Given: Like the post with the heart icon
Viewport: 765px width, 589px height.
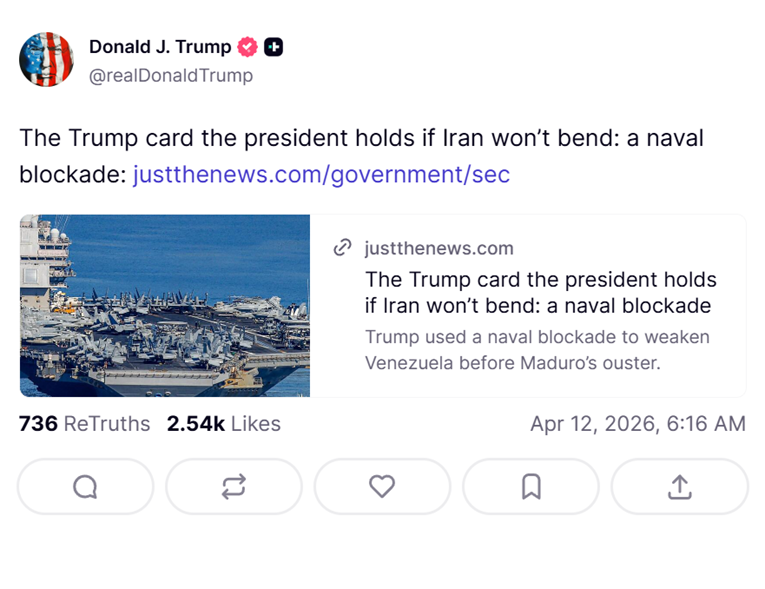Looking at the screenshot, I should 382,486.
